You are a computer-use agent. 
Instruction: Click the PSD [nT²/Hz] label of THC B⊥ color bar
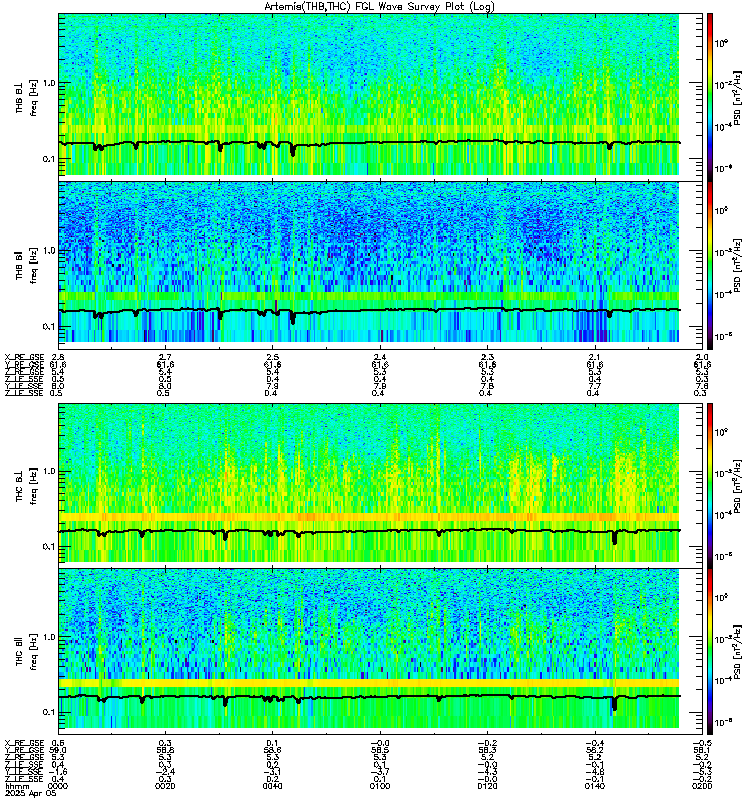click(737, 485)
